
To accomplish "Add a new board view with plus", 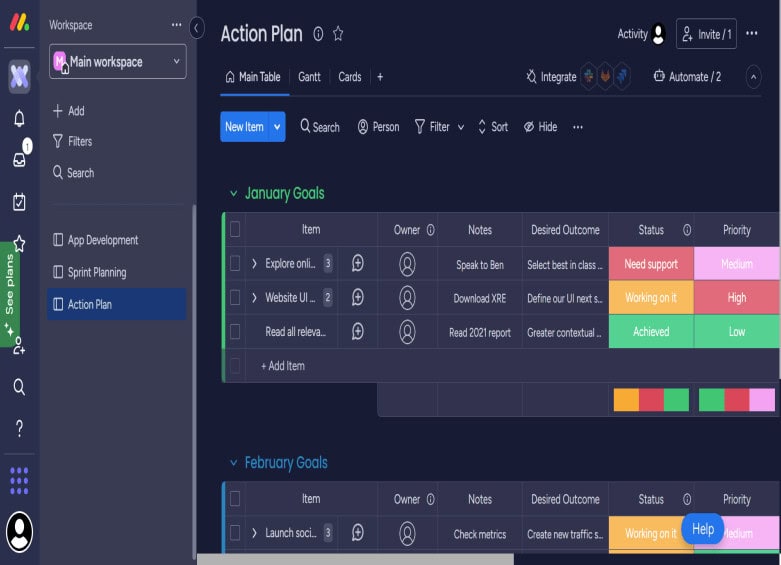I will tap(380, 77).
